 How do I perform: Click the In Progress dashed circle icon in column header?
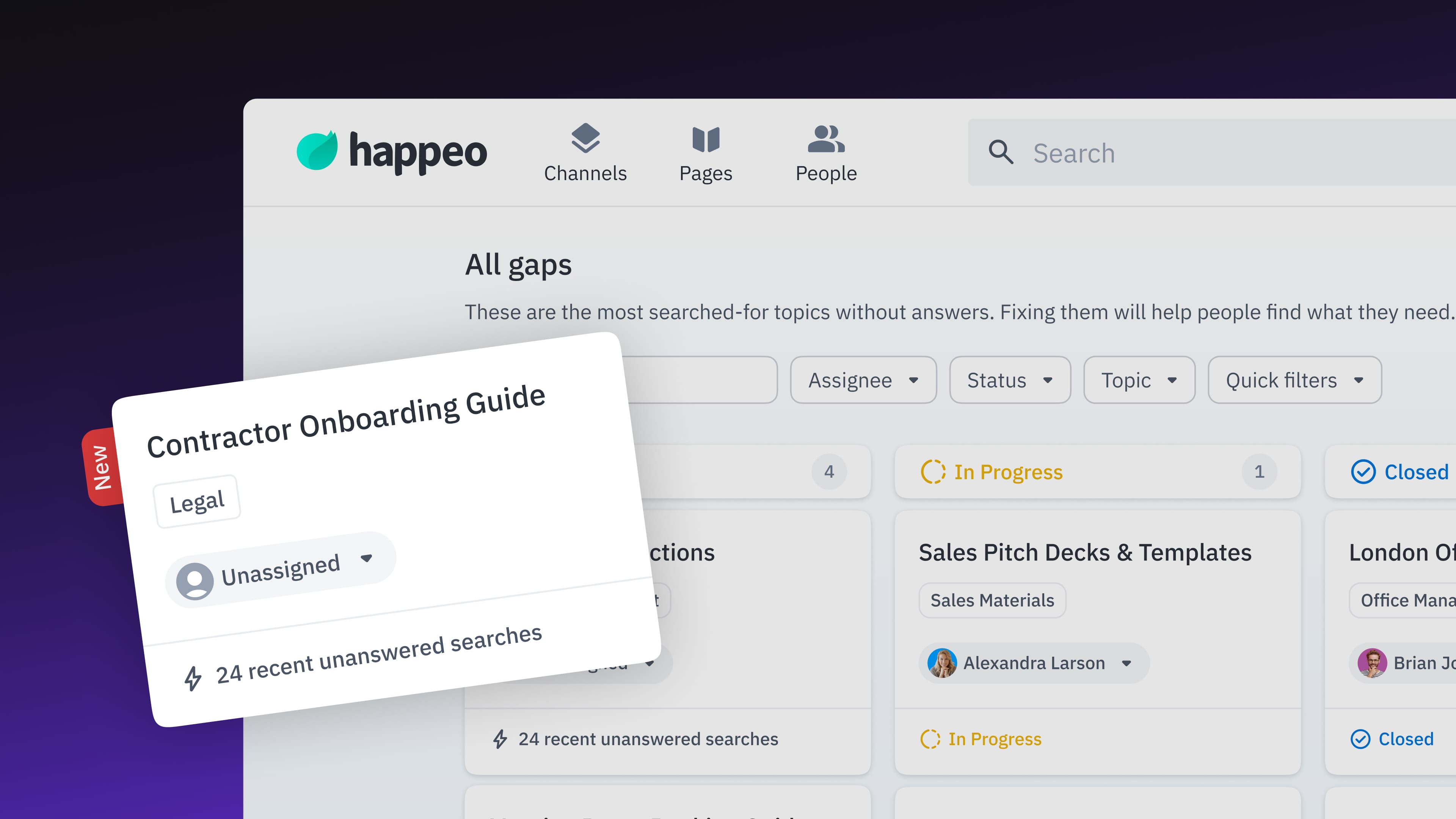[x=933, y=472]
